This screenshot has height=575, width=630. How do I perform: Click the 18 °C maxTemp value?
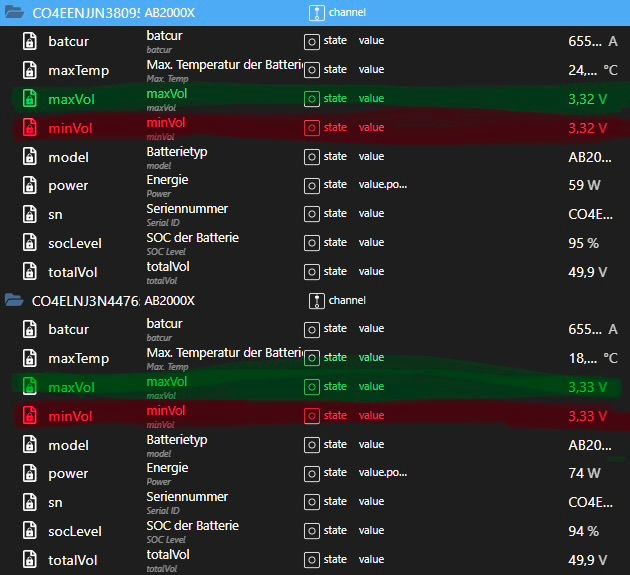(x=593, y=358)
